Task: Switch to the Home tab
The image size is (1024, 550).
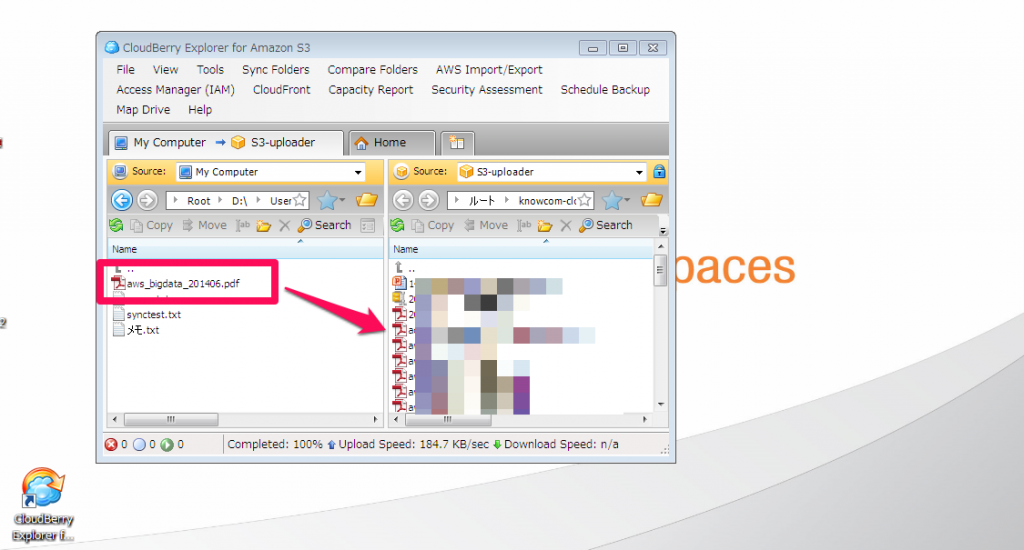Action: 391,143
